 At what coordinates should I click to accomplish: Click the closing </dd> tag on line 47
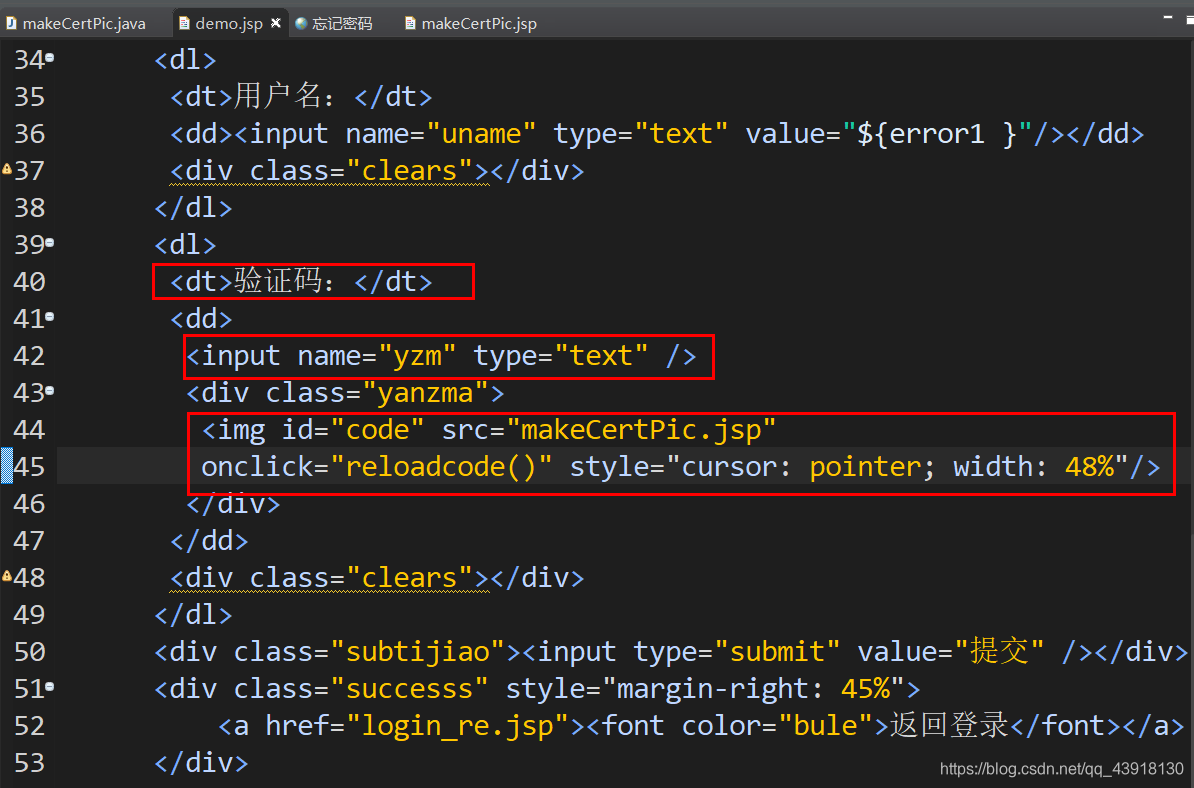[209, 541]
